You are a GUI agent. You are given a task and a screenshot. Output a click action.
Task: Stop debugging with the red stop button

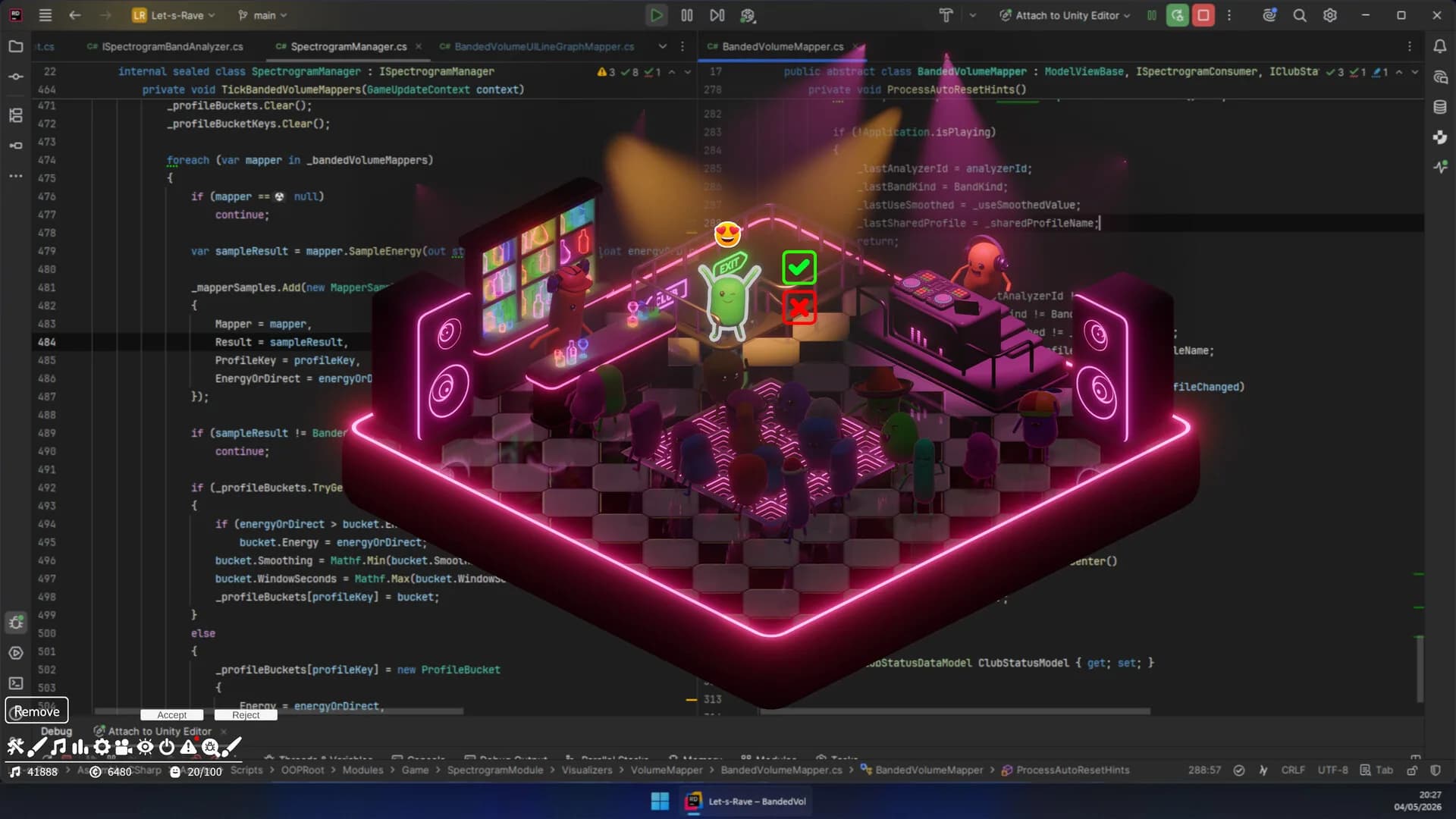point(1203,15)
